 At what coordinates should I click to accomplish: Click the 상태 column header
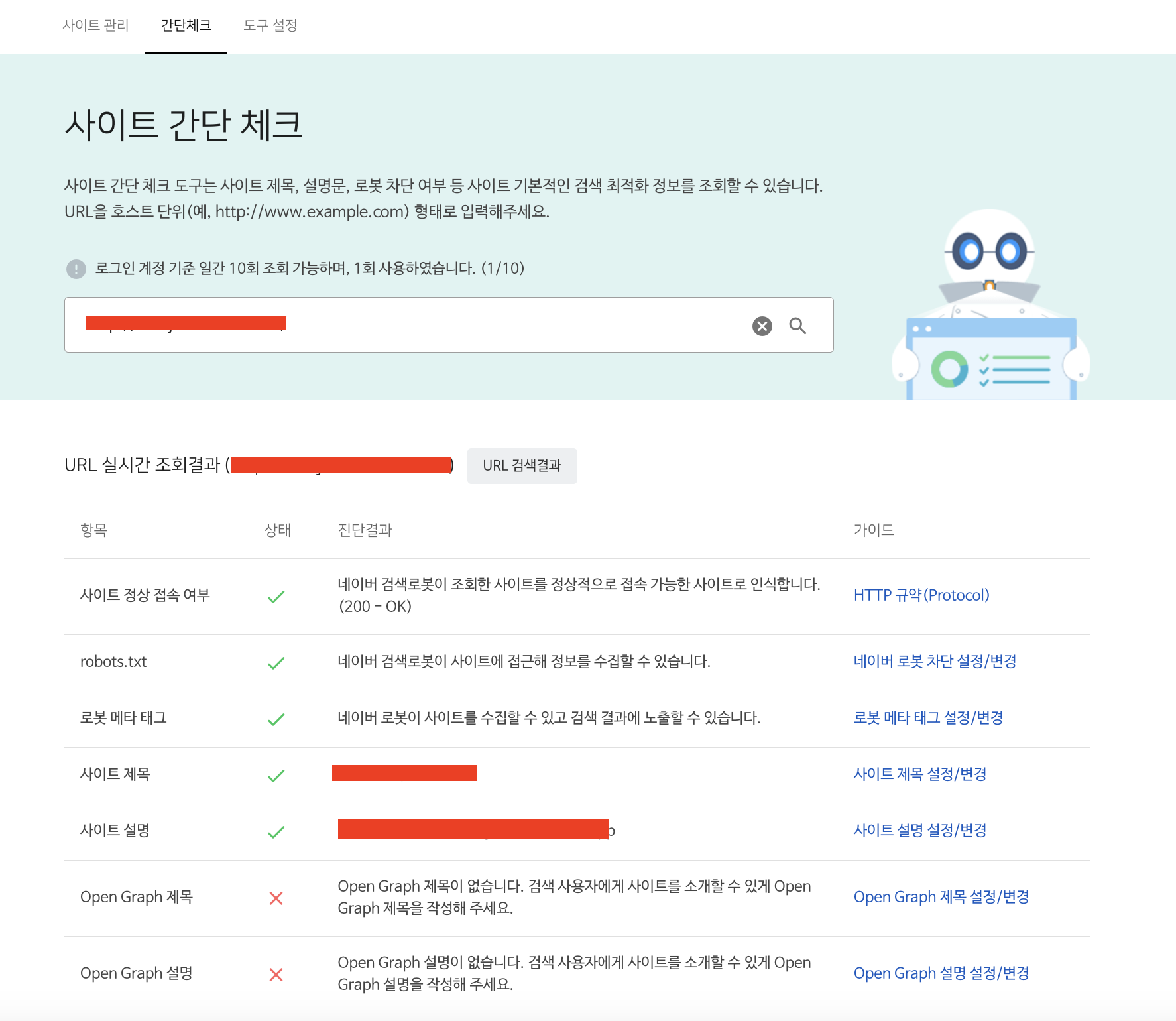[x=277, y=530]
